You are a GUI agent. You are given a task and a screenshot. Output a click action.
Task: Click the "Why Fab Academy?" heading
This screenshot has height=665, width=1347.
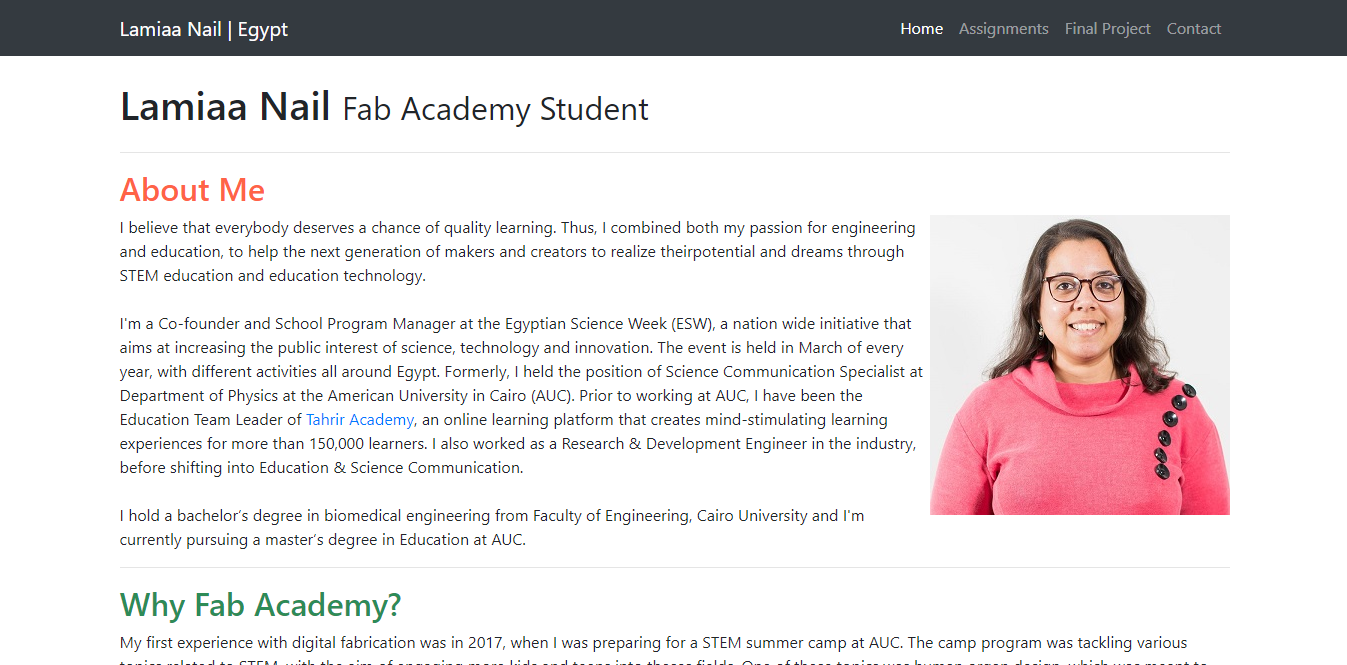click(x=260, y=605)
